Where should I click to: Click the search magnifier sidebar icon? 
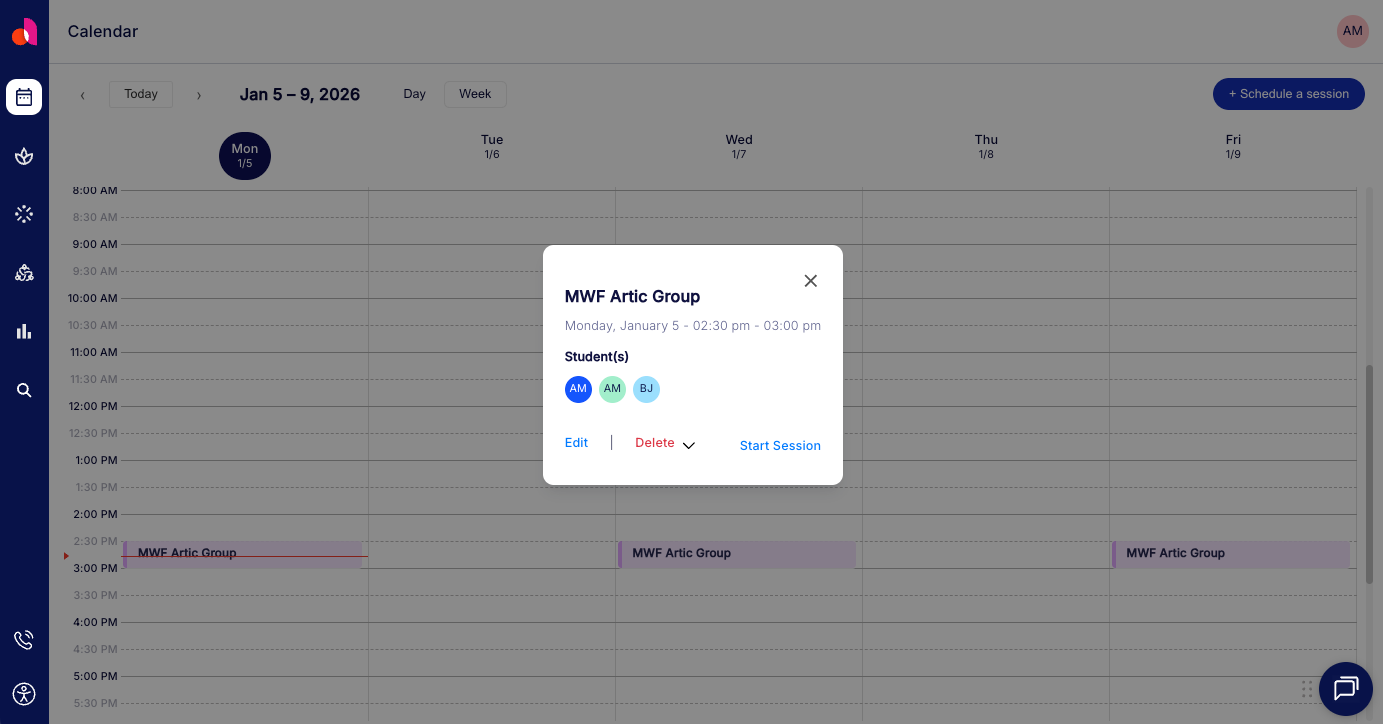pyautogui.click(x=24, y=390)
